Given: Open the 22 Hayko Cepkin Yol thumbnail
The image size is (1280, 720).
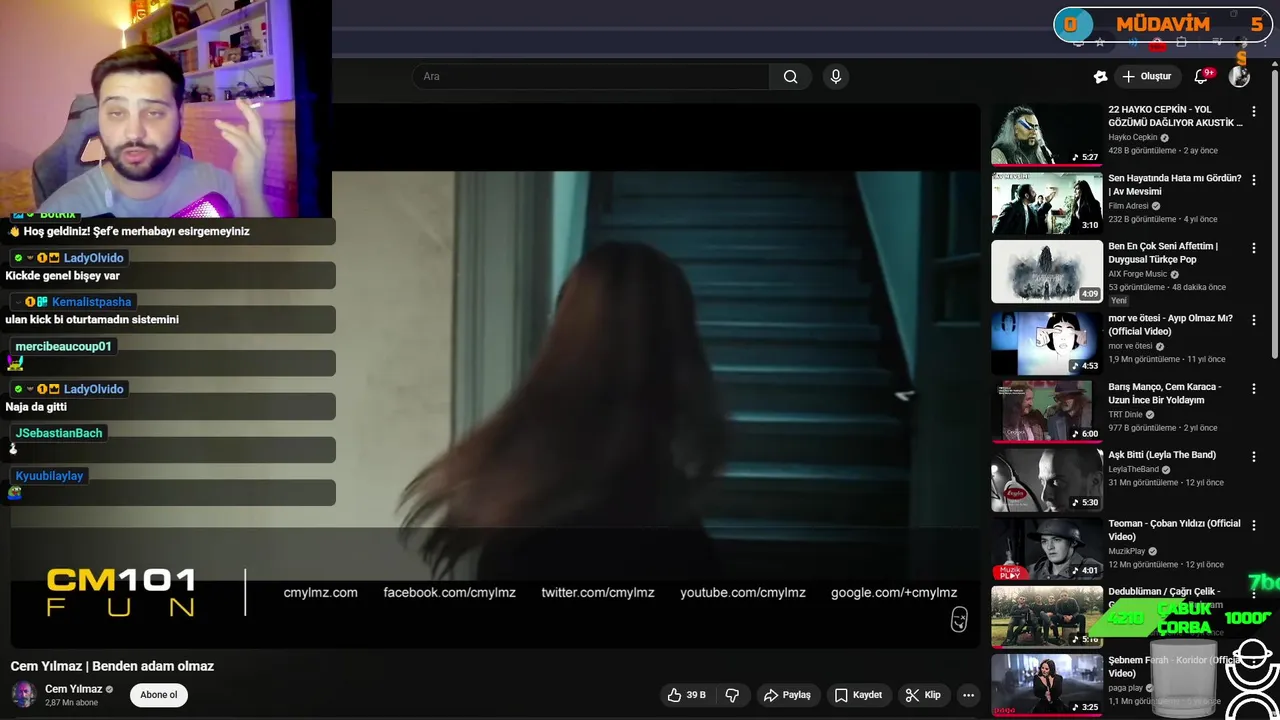Looking at the screenshot, I should pyautogui.click(x=1046, y=134).
